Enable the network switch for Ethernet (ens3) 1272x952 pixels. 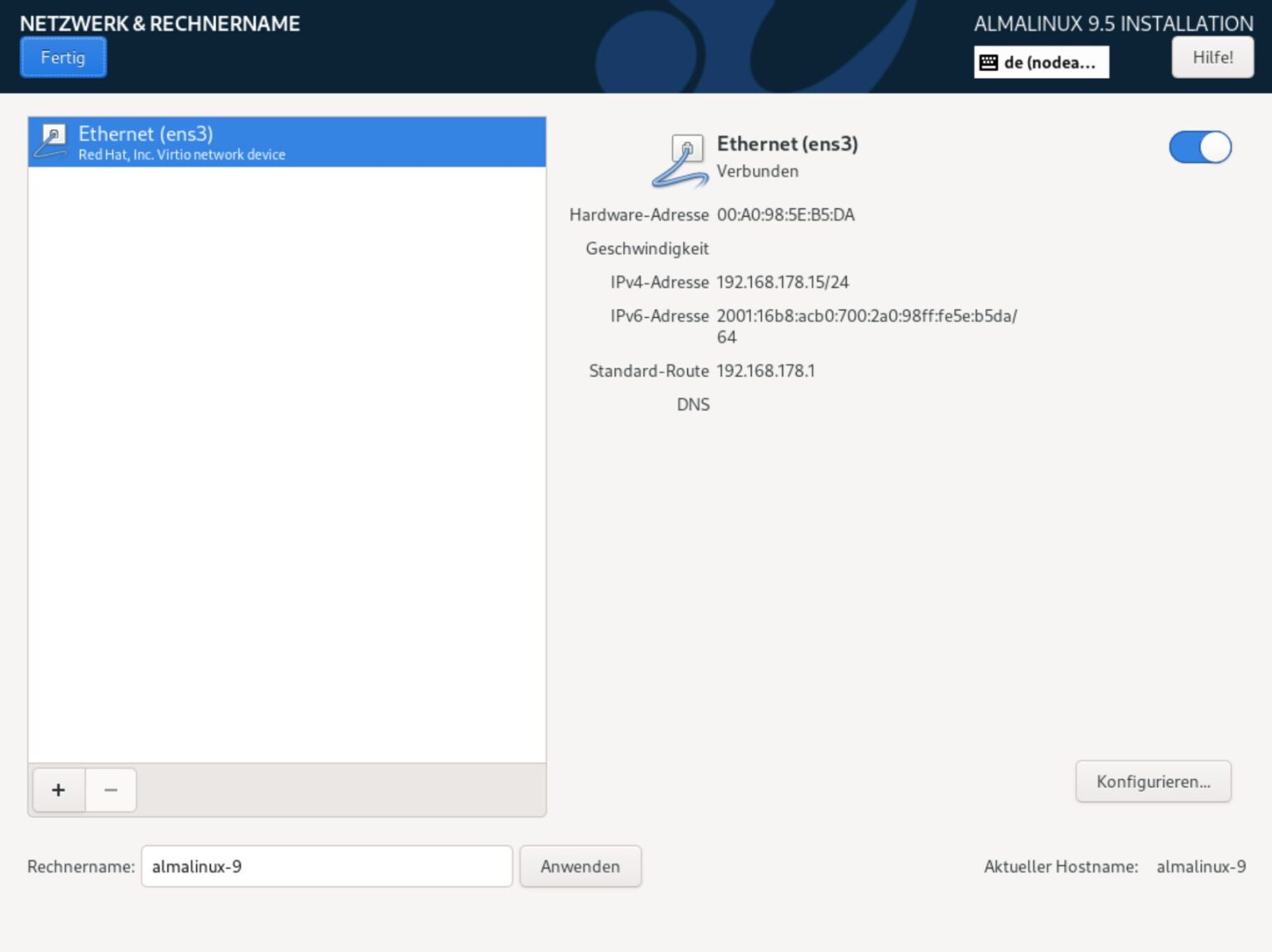(x=1199, y=147)
